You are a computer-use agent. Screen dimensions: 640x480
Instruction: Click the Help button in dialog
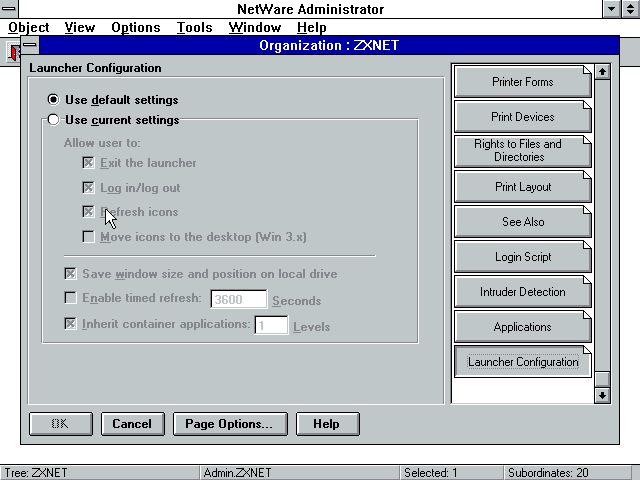click(327, 424)
